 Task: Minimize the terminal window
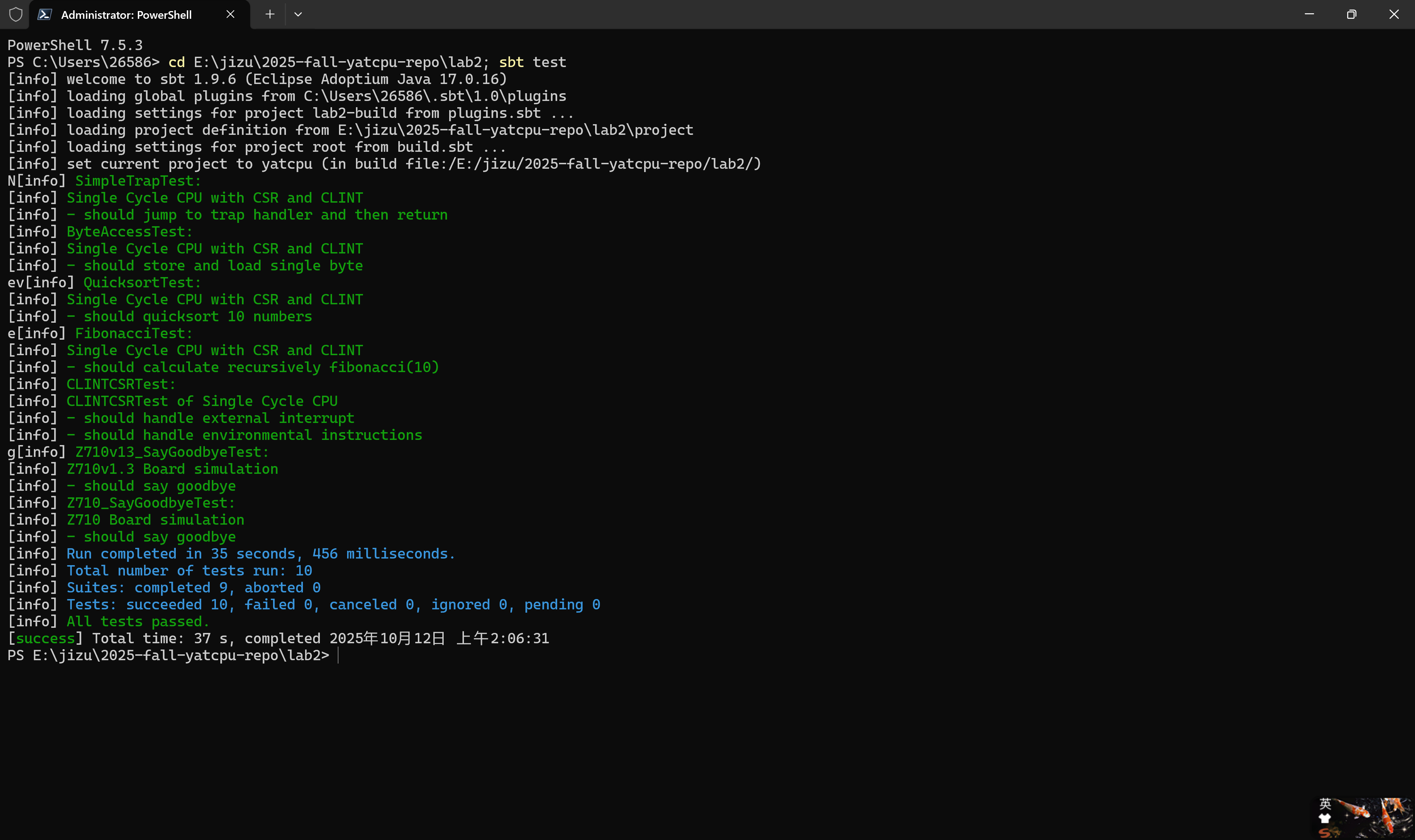[x=1309, y=15]
